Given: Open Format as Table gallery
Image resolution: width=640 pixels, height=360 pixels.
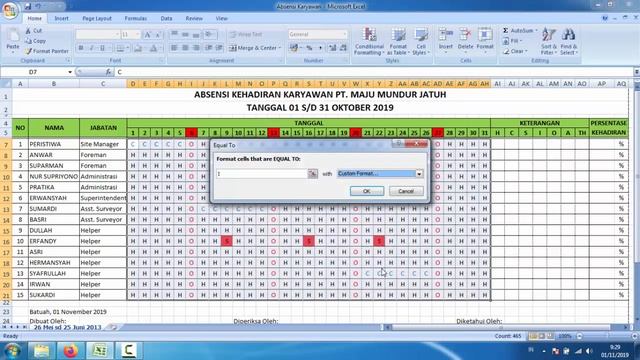Looking at the screenshot, I should click(398, 42).
